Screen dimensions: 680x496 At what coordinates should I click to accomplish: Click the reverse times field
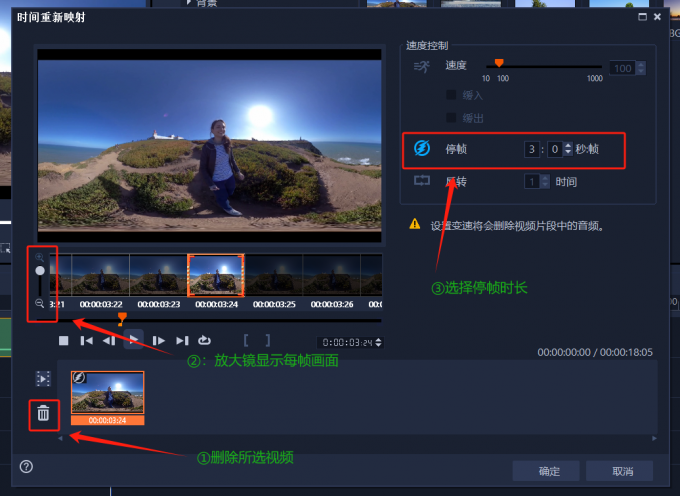(532, 181)
